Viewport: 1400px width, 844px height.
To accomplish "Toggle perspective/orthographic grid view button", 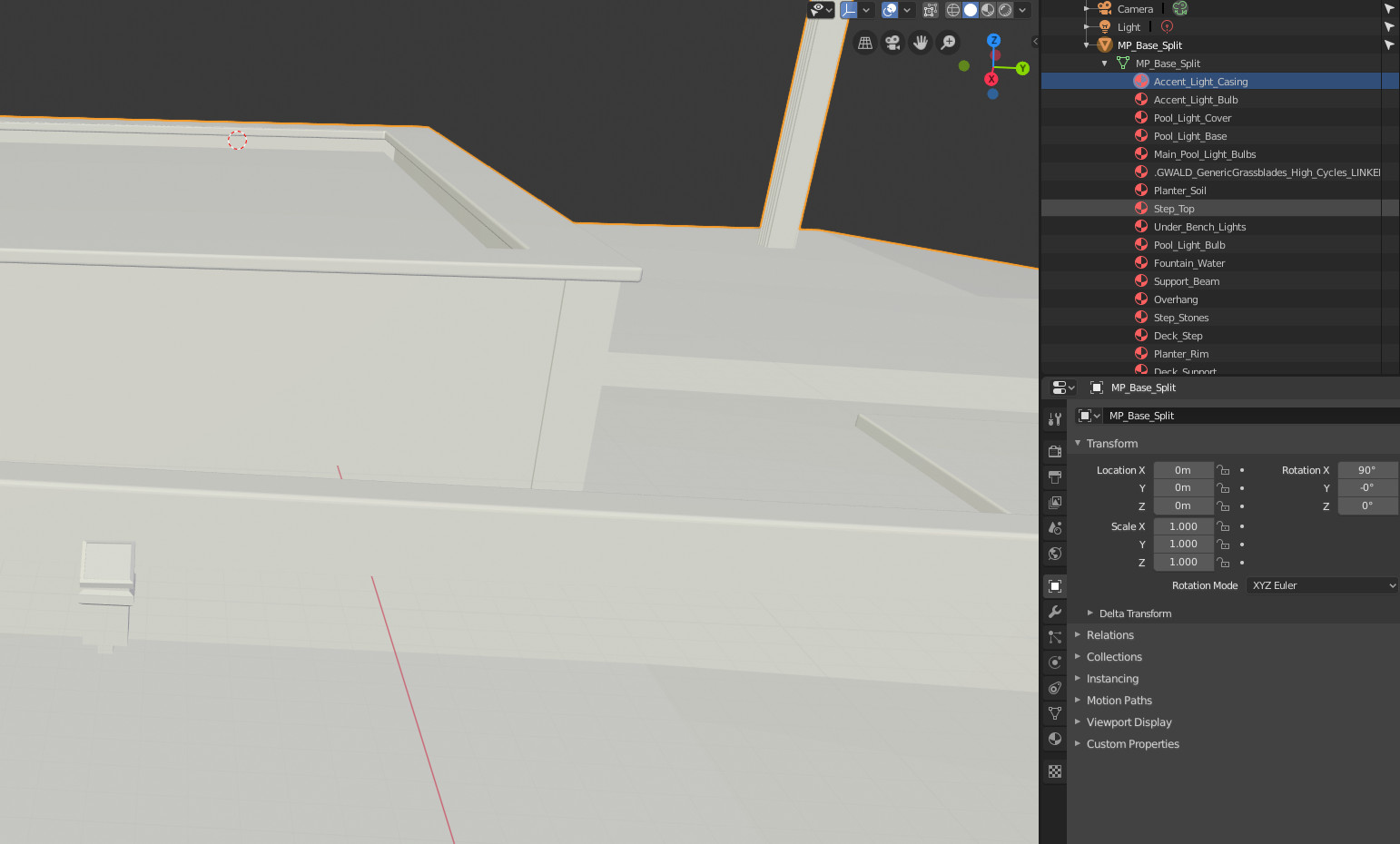I will coord(865,43).
